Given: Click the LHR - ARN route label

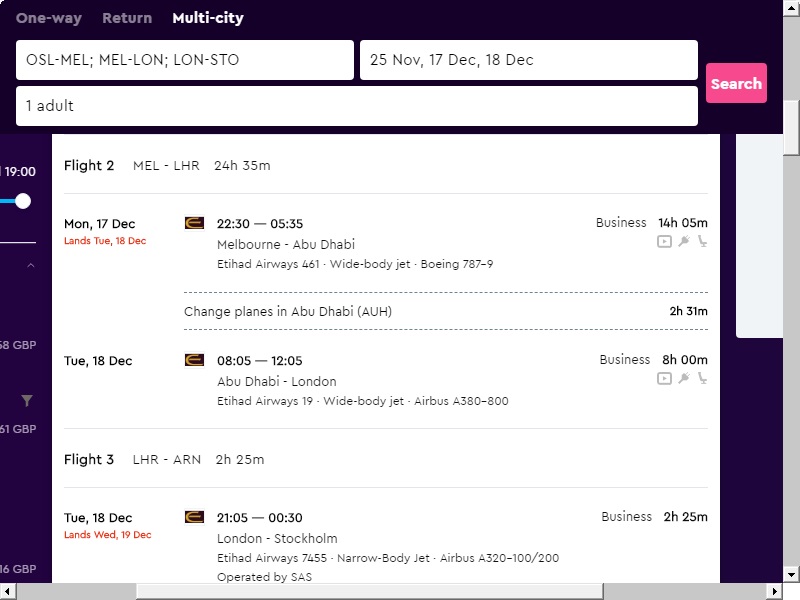Looking at the screenshot, I should pyautogui.click(x=167, y=460).
